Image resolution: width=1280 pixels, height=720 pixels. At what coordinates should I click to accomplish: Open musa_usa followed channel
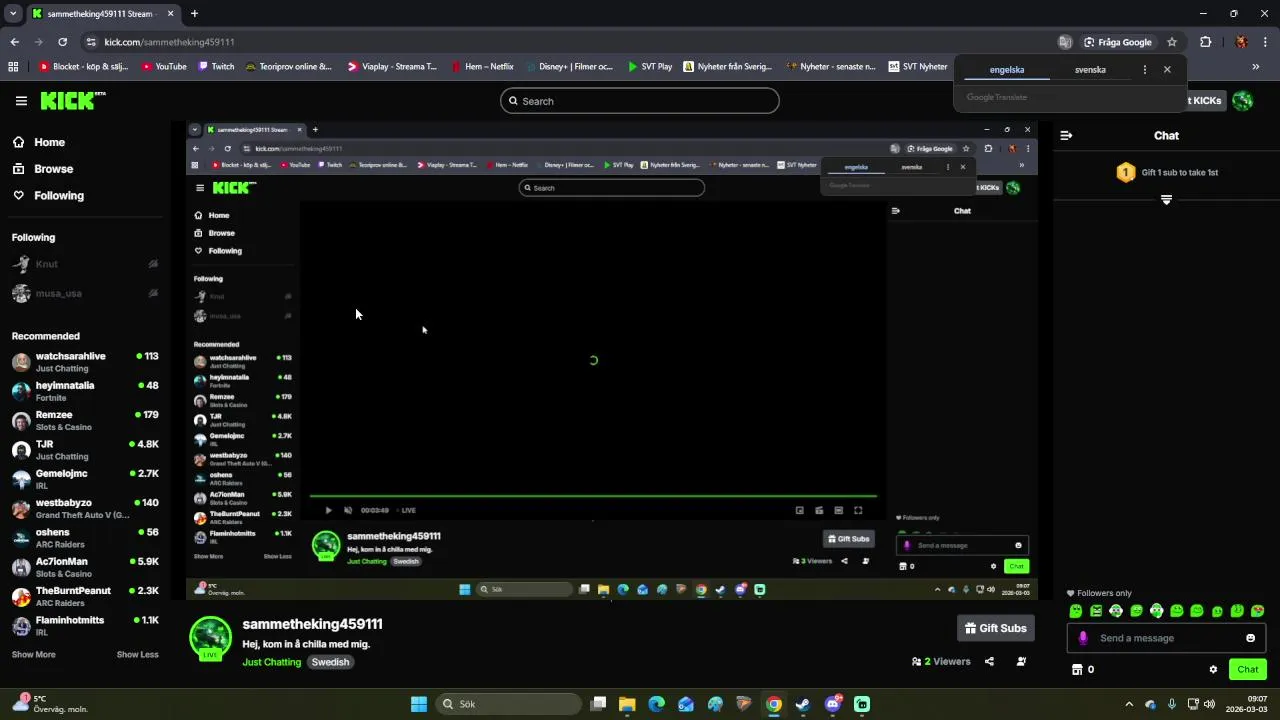(58, 294)
